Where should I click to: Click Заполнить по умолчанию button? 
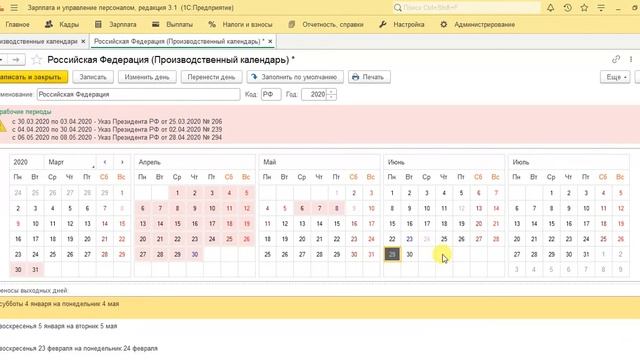(295, 77)
